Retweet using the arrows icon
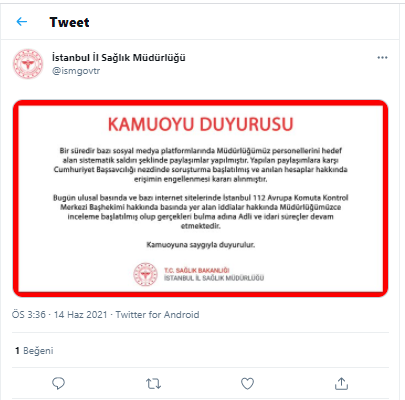The height and width of the screenshot is (400, 405). [x=153, y=384]
